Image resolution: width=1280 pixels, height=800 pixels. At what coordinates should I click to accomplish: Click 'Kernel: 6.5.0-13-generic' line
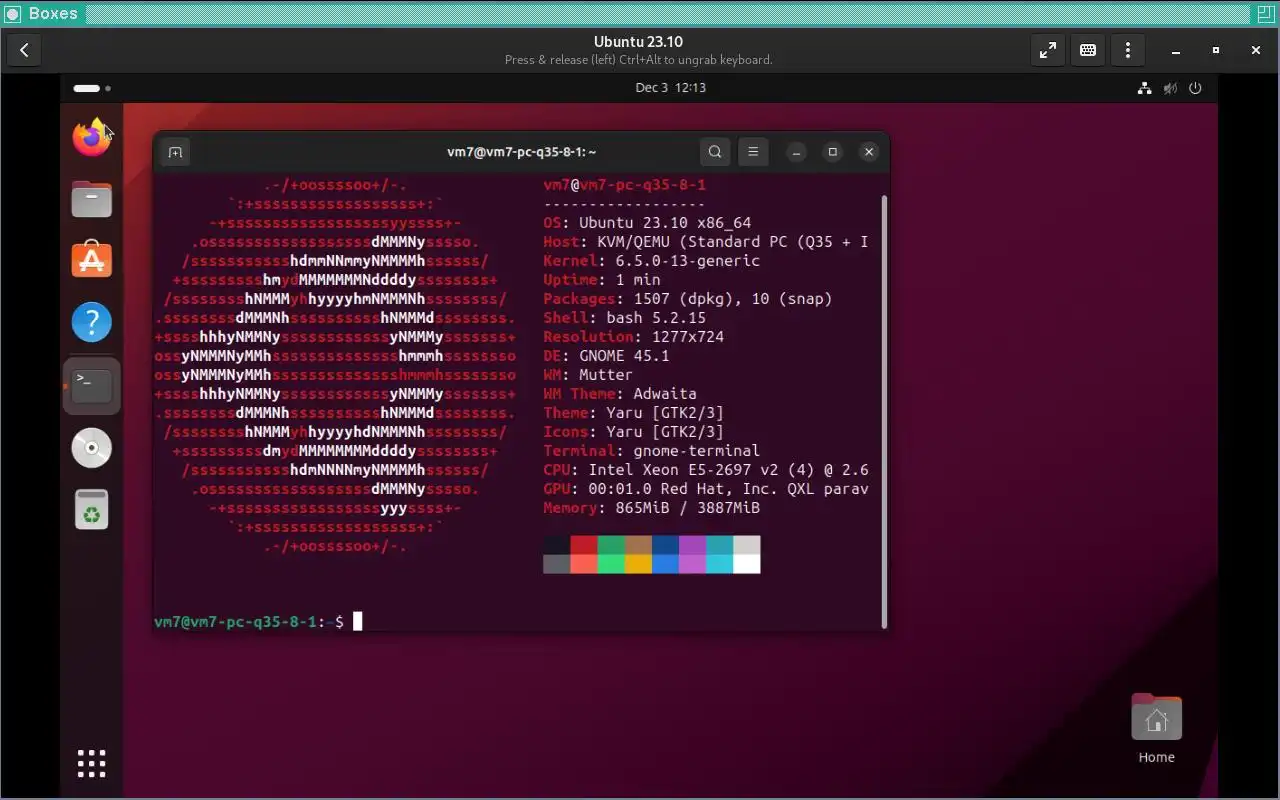652,261
